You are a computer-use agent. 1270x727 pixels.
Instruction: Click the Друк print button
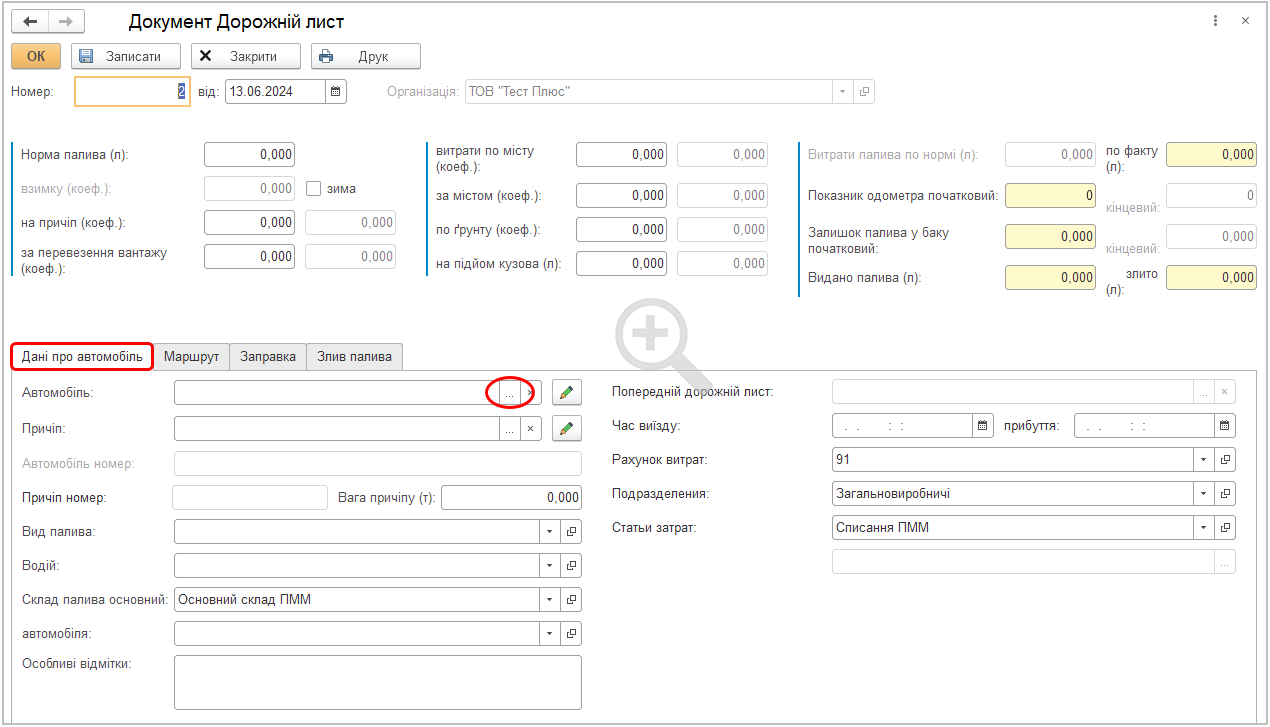coord(366,57)
